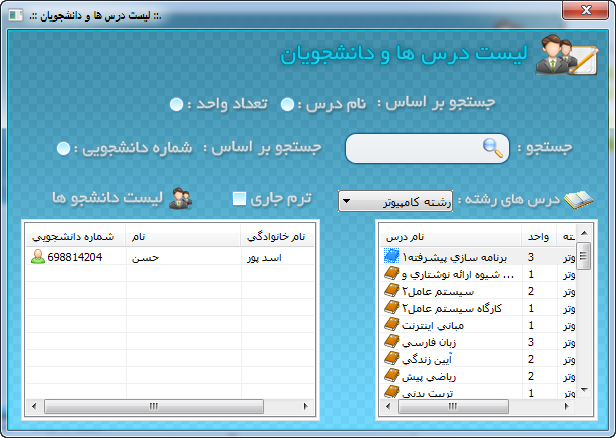Sort courses by واحد column header
Screen dimensions: 616x438
tap(539, 237)
